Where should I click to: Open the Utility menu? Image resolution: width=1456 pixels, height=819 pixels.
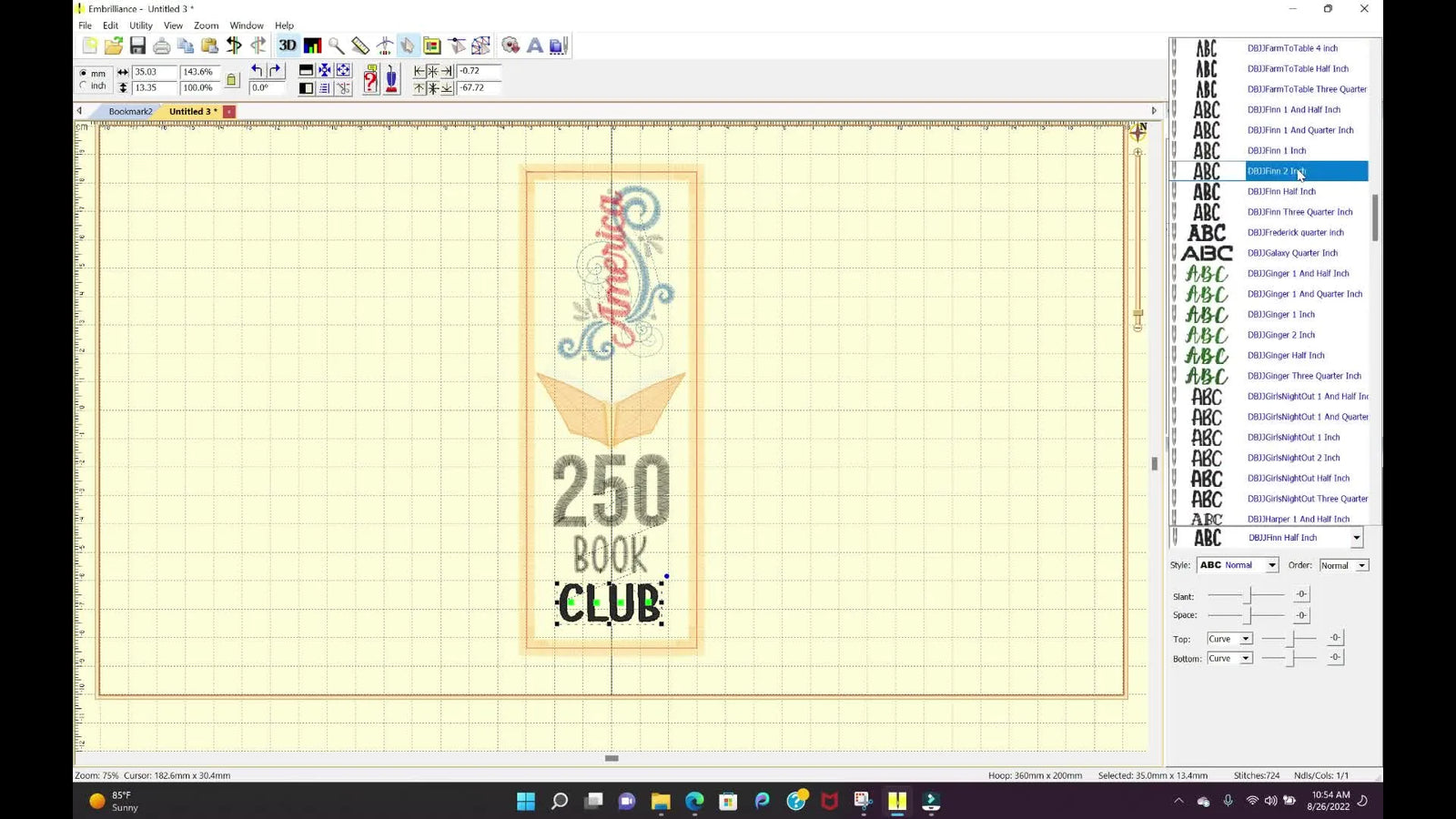tap(140, 25)
